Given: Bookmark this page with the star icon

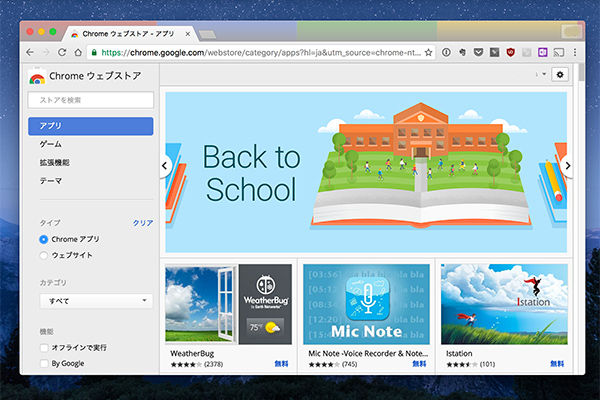Looking at the screenshot, I should pyautogui.click(x=429, y=52).
